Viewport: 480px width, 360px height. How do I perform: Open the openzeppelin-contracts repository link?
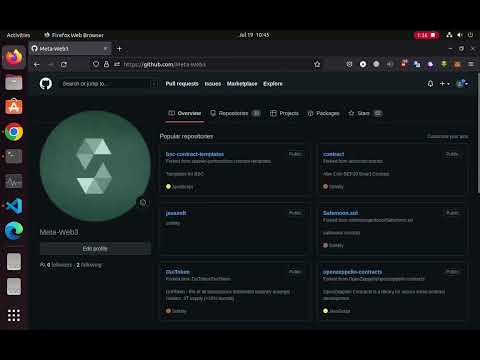tap(352, 272)
